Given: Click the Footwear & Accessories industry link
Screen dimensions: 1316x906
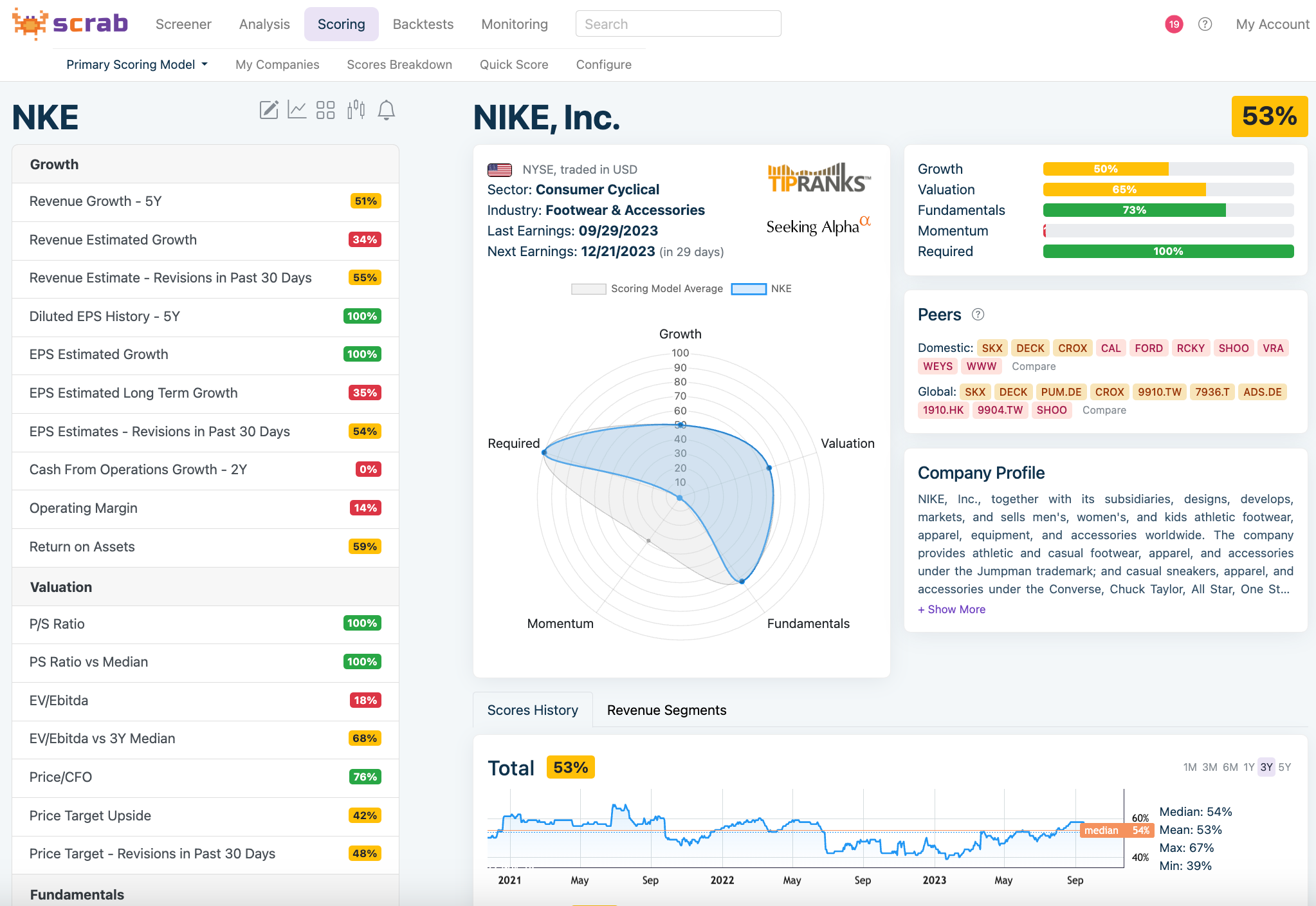Looking at the screenshot, I should coord(625,210).
